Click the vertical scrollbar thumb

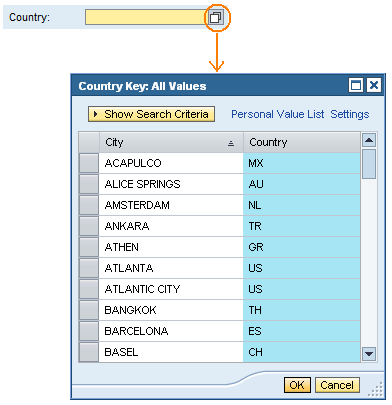369,164
